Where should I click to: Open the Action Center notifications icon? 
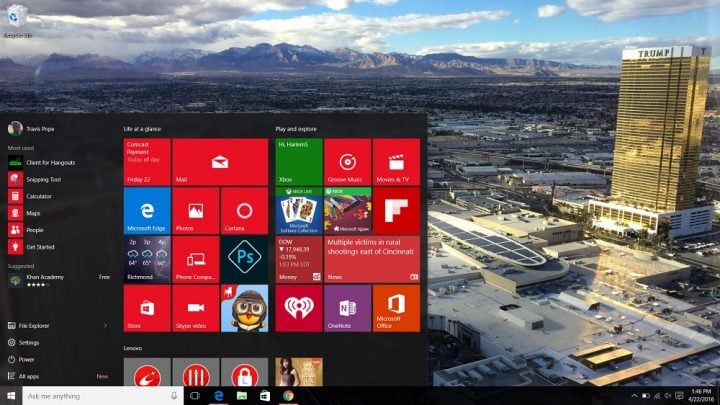(679, 396)
